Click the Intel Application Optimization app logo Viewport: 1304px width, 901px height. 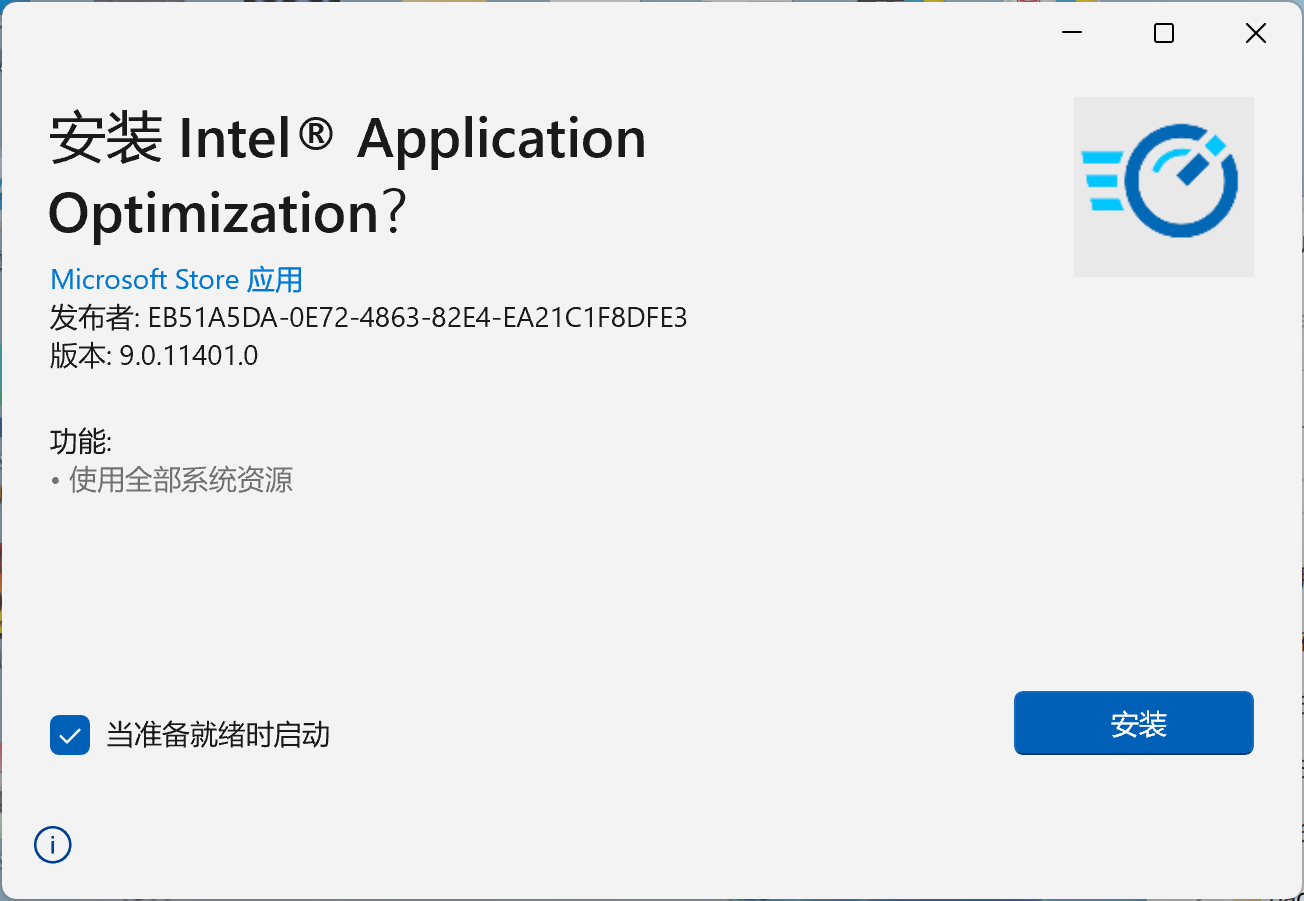[1163, 186]
